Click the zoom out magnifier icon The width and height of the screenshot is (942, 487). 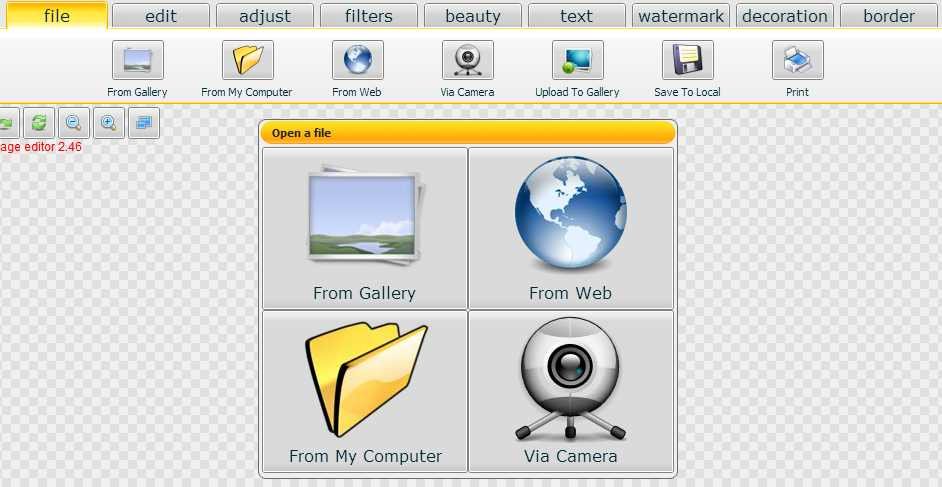coord(73,123)
